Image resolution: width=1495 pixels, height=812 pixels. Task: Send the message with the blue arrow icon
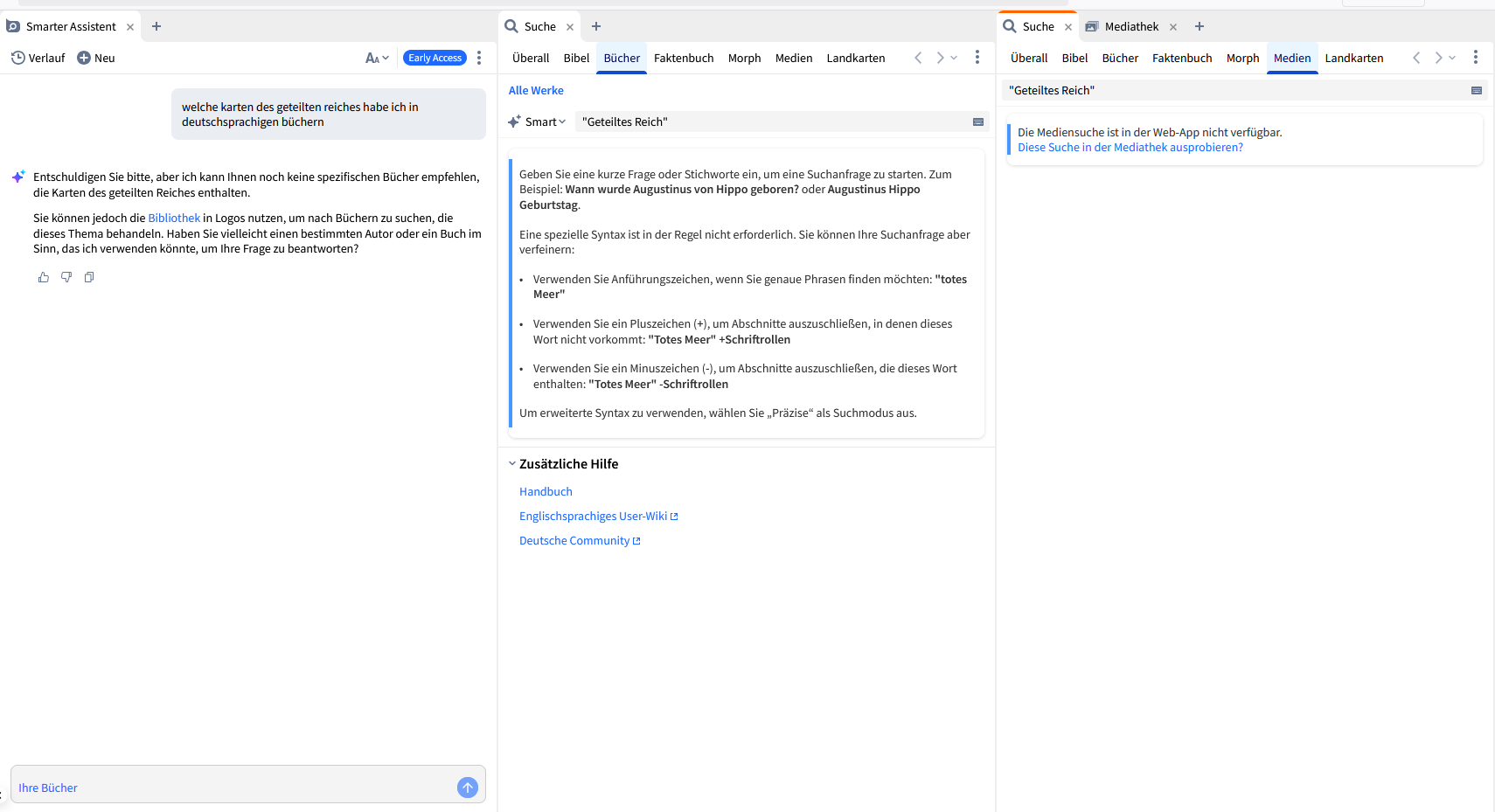468,787
